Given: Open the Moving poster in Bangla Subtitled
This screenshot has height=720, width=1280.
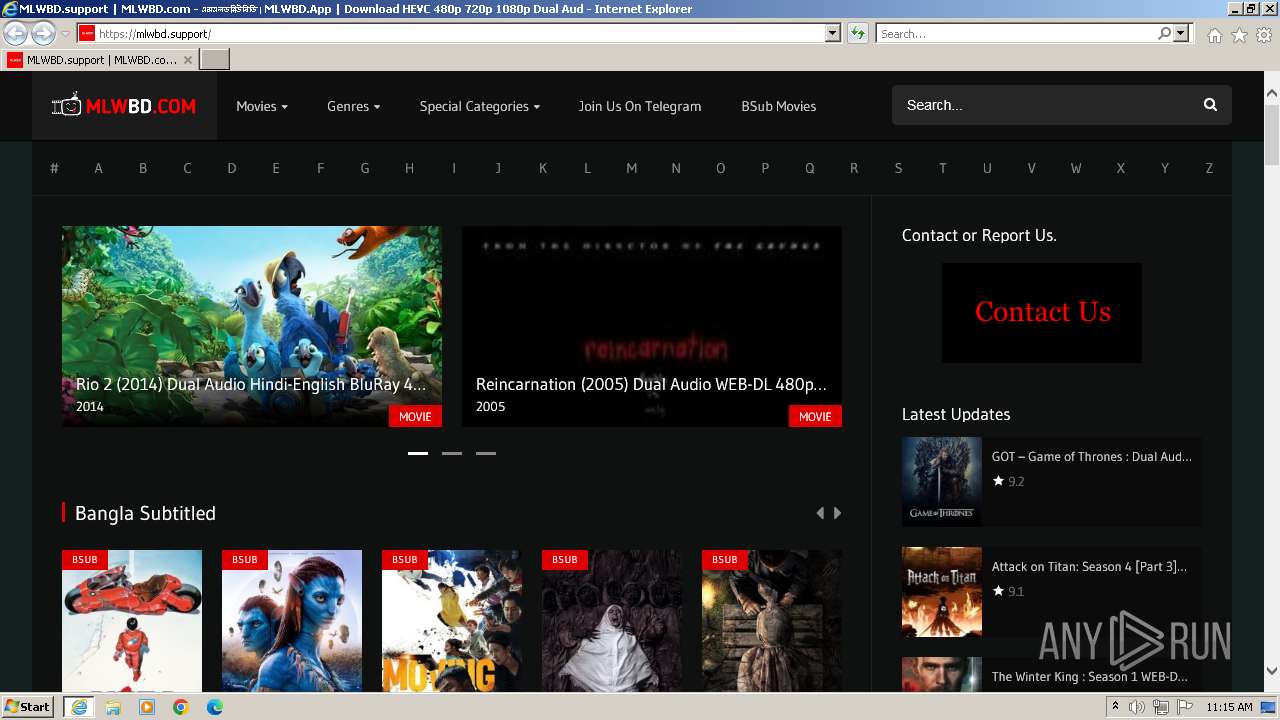Looking at the screenshot, I should [x=452, y=621].
